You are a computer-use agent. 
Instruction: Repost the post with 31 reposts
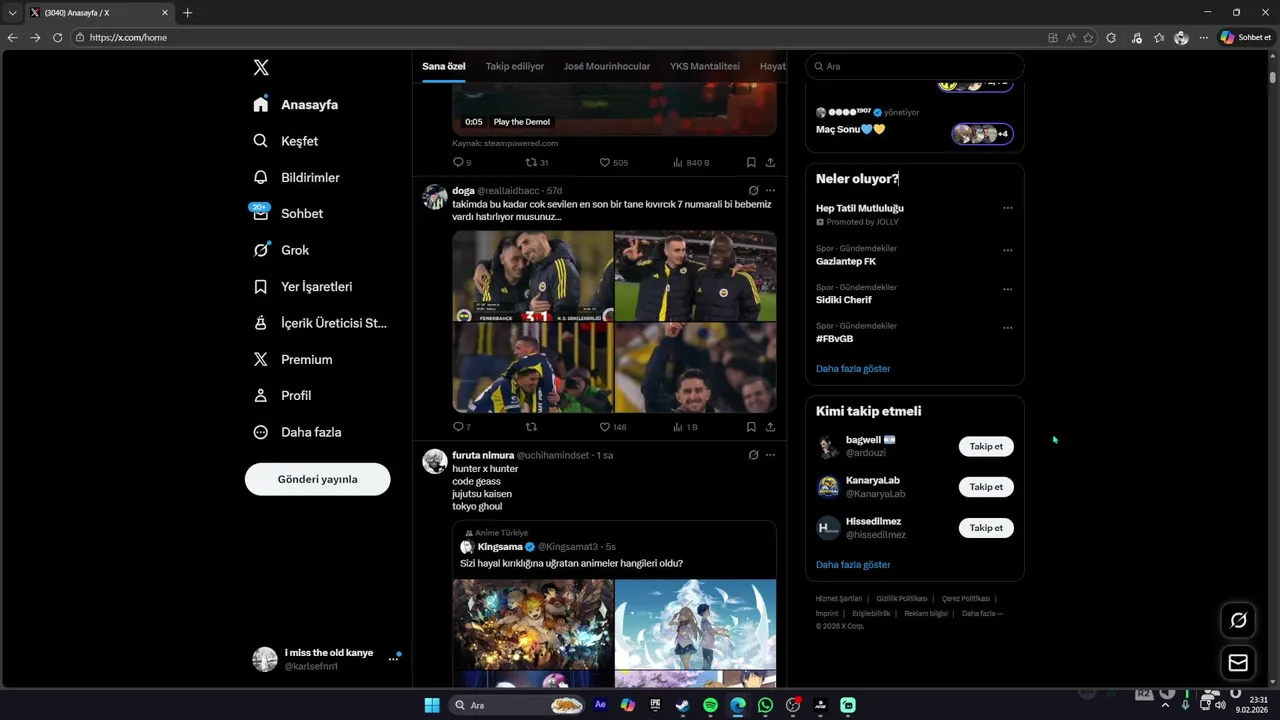click(x=537, y=162)
